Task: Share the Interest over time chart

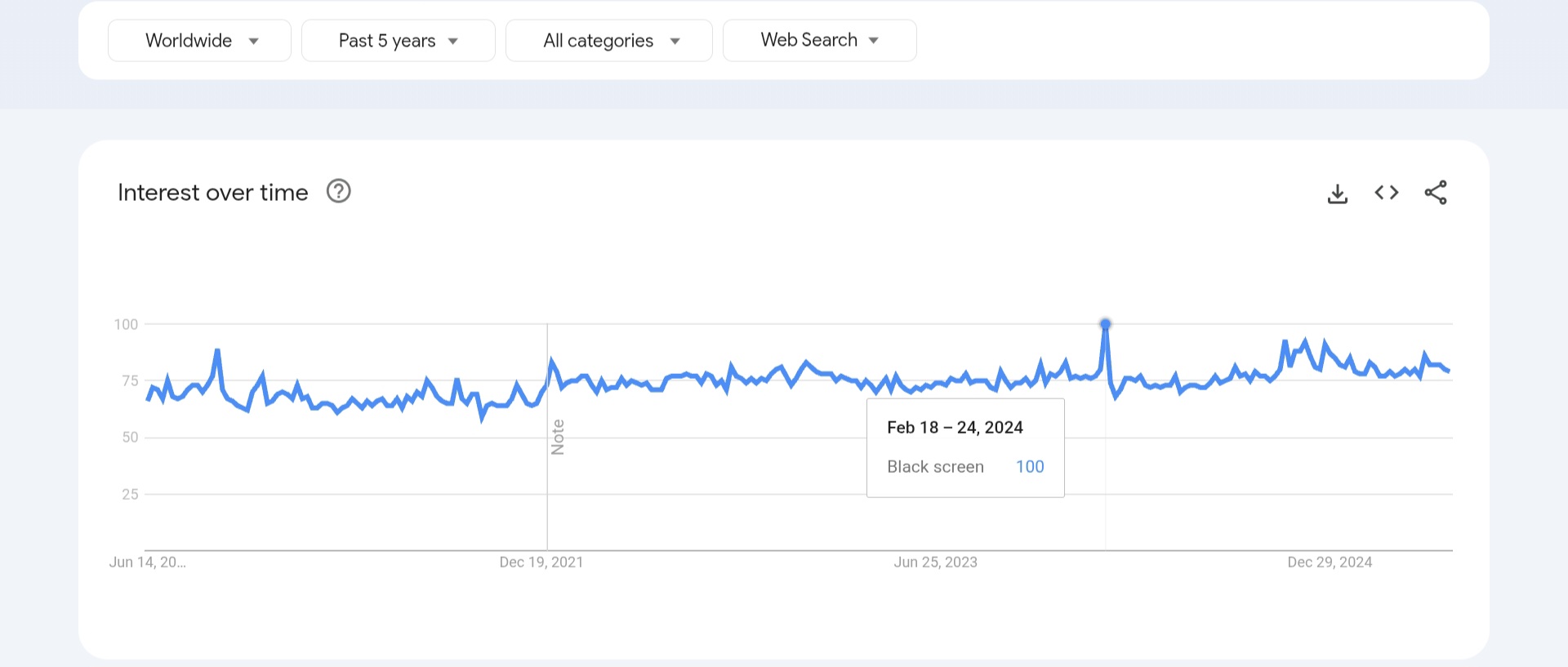Action: click(1436, 193)
